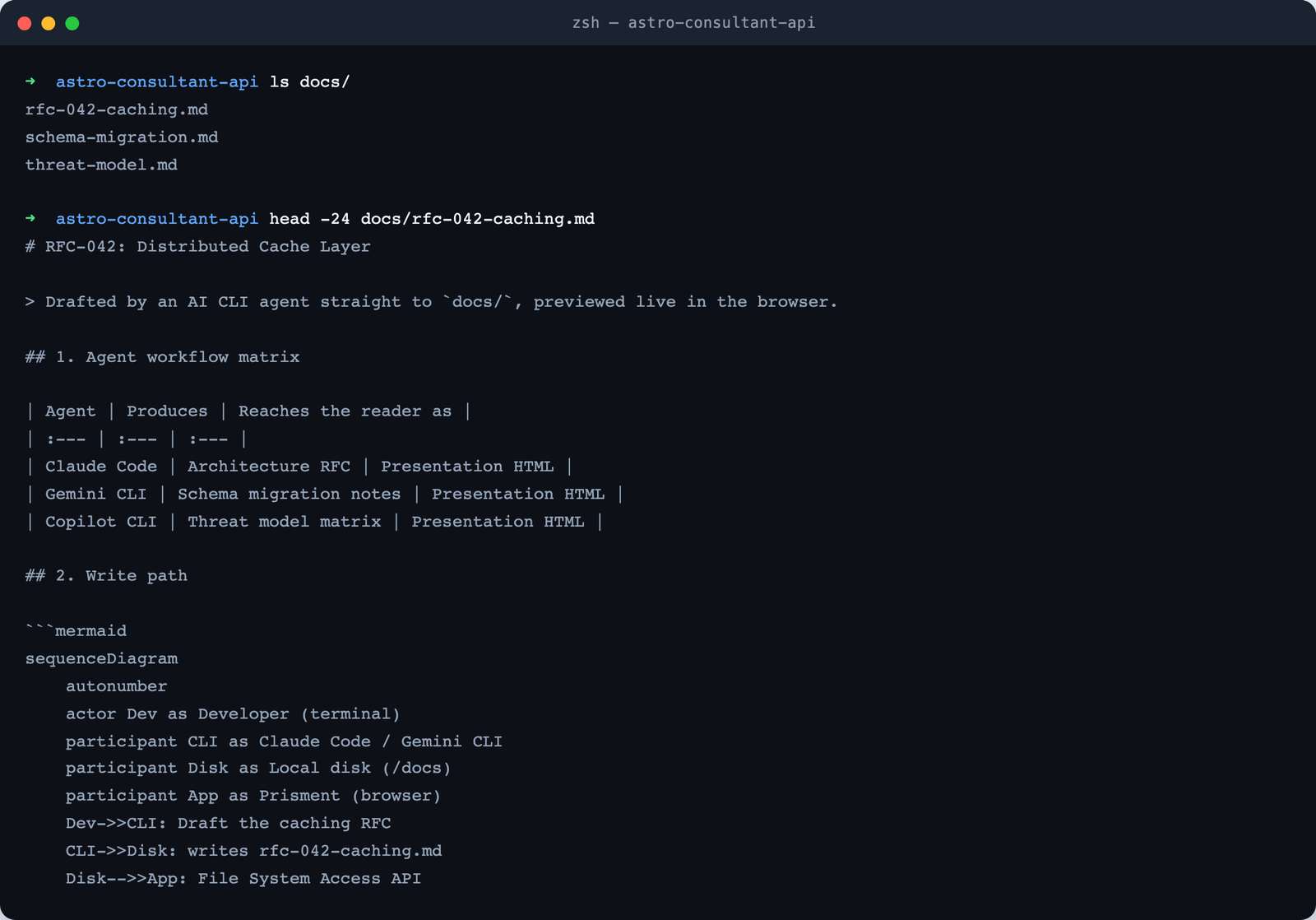Click heading '## 1. Agent workflow matrix'
Image resolution: width=1316 pixels, height=920 pixels.
click(163, 356)
